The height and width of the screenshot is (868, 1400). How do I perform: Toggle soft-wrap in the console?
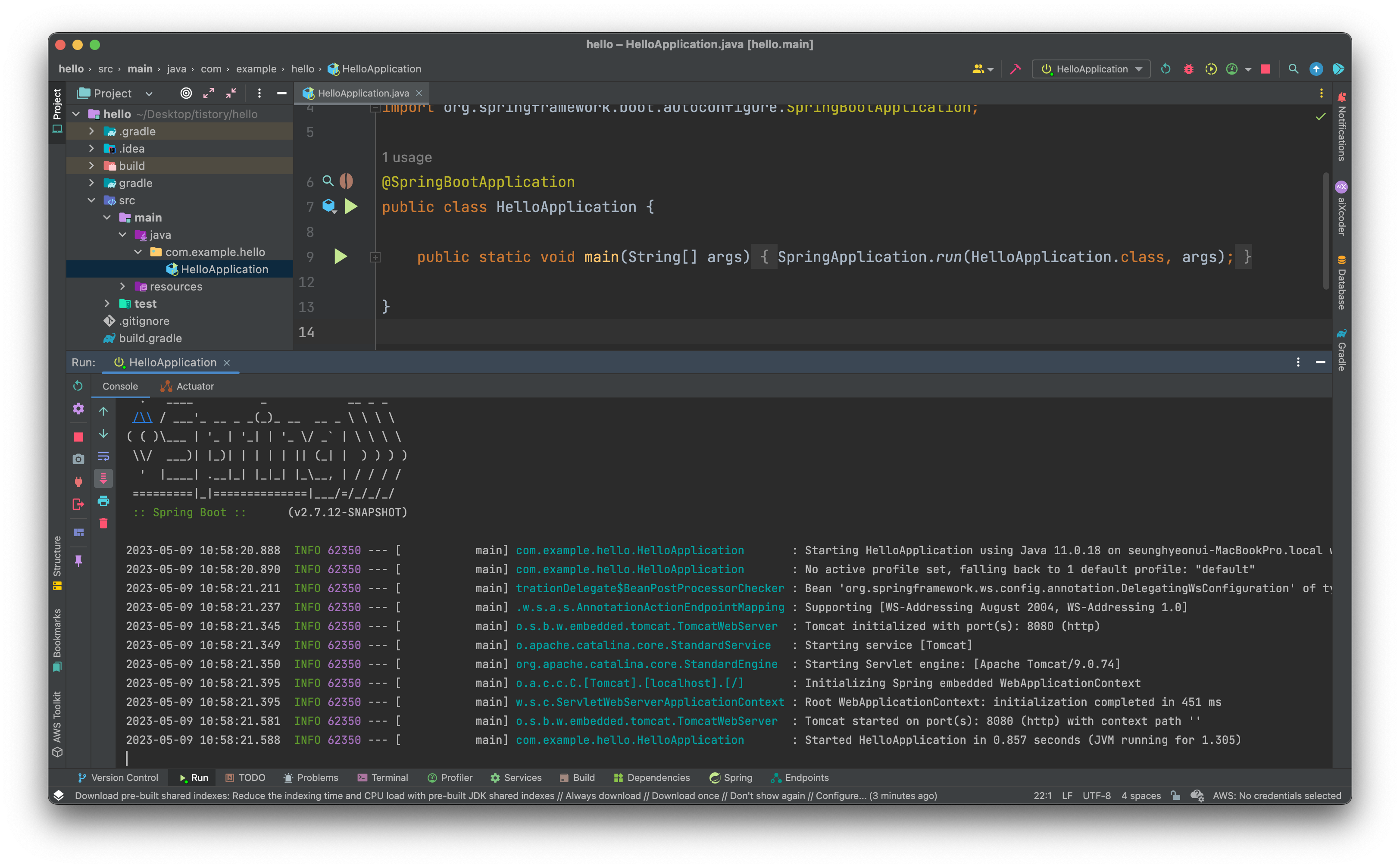pos(103,456)
